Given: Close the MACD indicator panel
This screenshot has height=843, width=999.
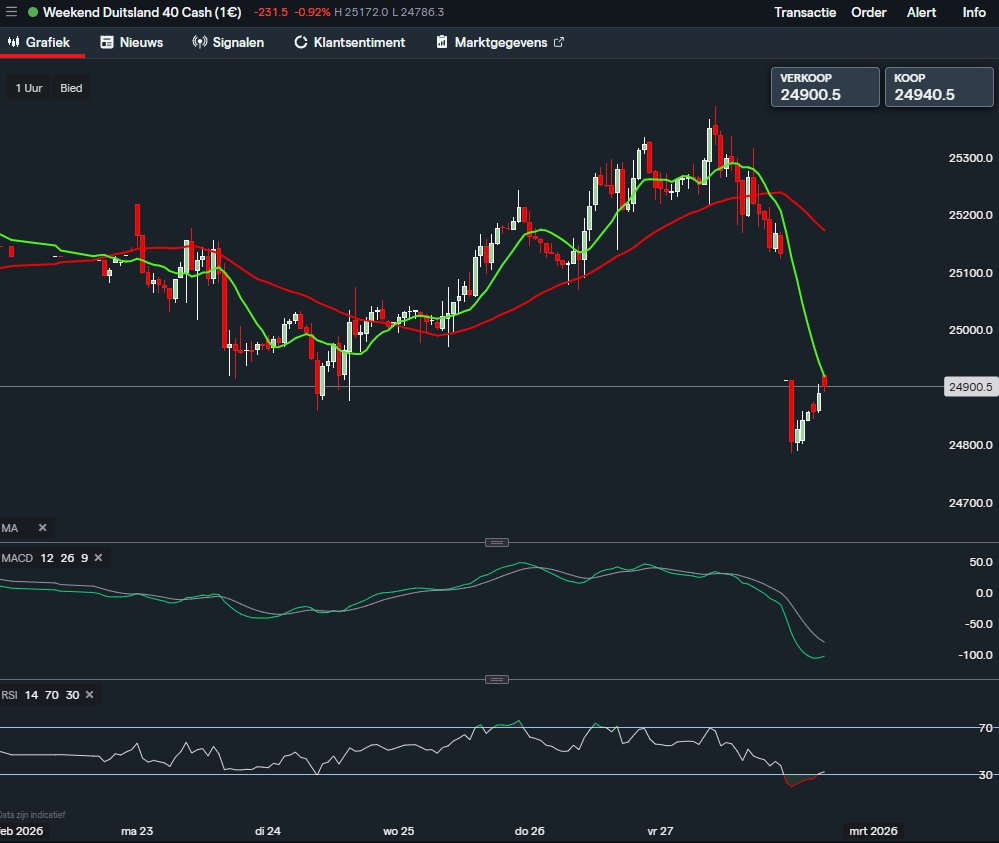Looking at the screenshot, I should [x=98, y=558].
